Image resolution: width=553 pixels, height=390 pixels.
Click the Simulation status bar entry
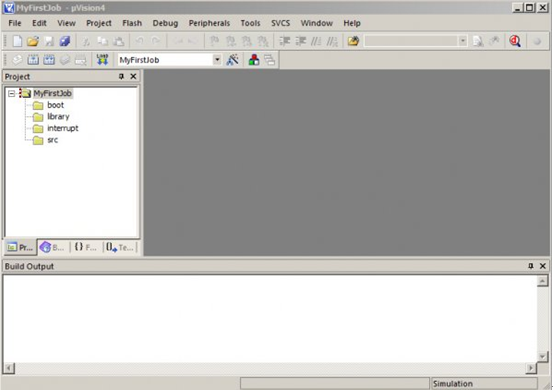point(484,384)
